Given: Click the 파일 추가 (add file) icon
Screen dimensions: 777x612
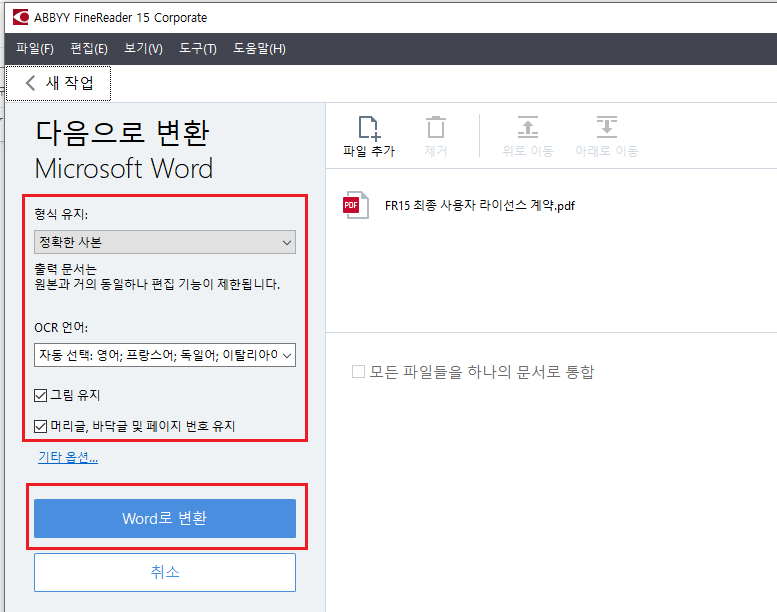Looking at the screenshot, I should pos(369,128).
